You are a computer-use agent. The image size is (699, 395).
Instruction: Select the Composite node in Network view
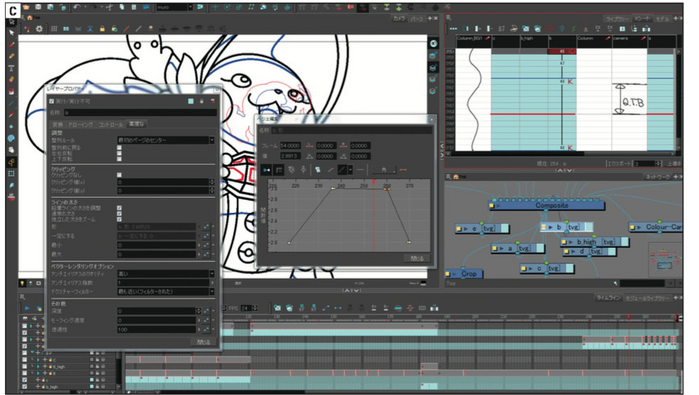pos(547,206)
